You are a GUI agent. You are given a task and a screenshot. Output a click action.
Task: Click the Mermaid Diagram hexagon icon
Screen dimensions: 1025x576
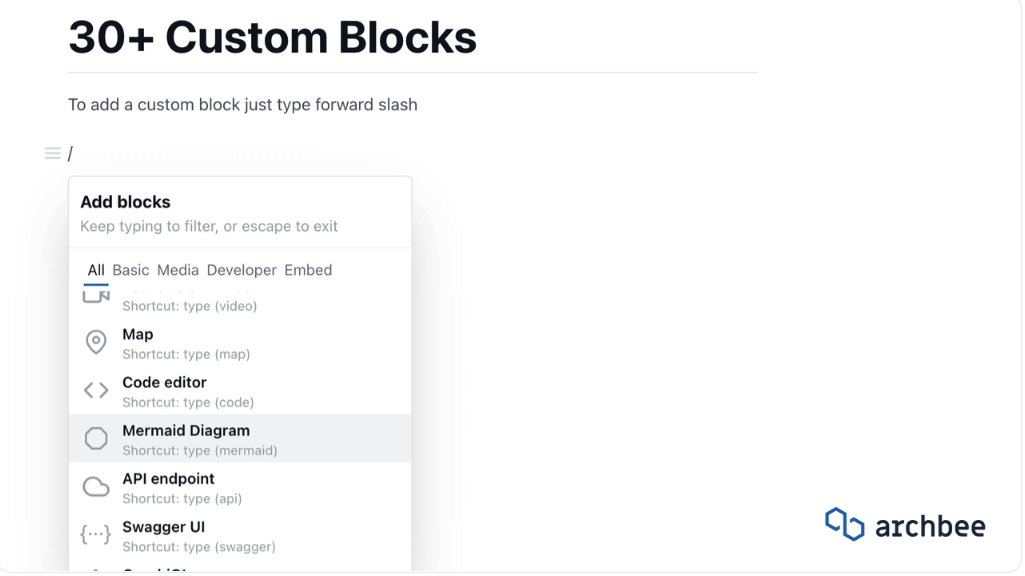95,438
